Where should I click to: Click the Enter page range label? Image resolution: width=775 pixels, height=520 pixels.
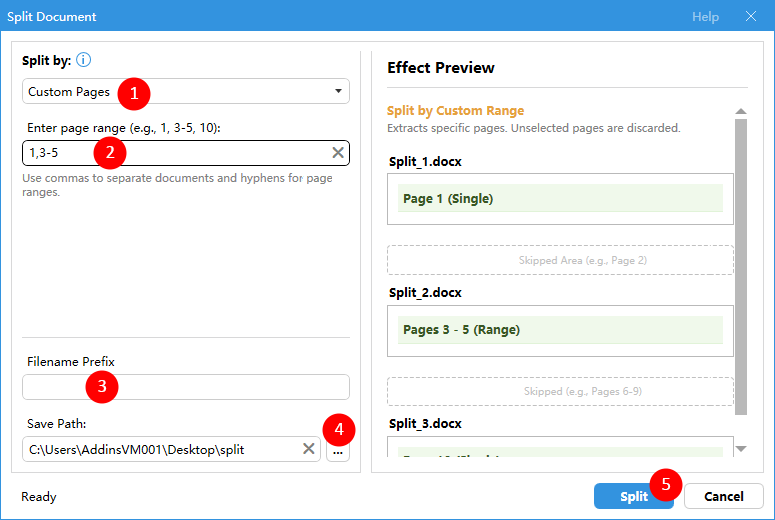tap(124, 128)
